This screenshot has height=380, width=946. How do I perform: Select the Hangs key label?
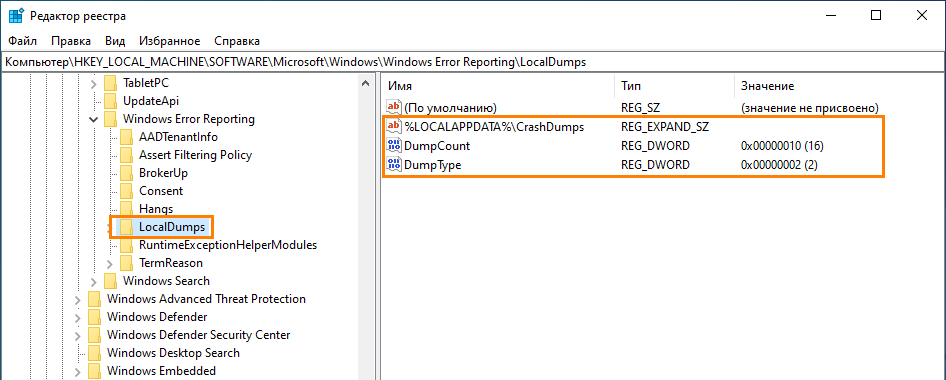point(156,209)
